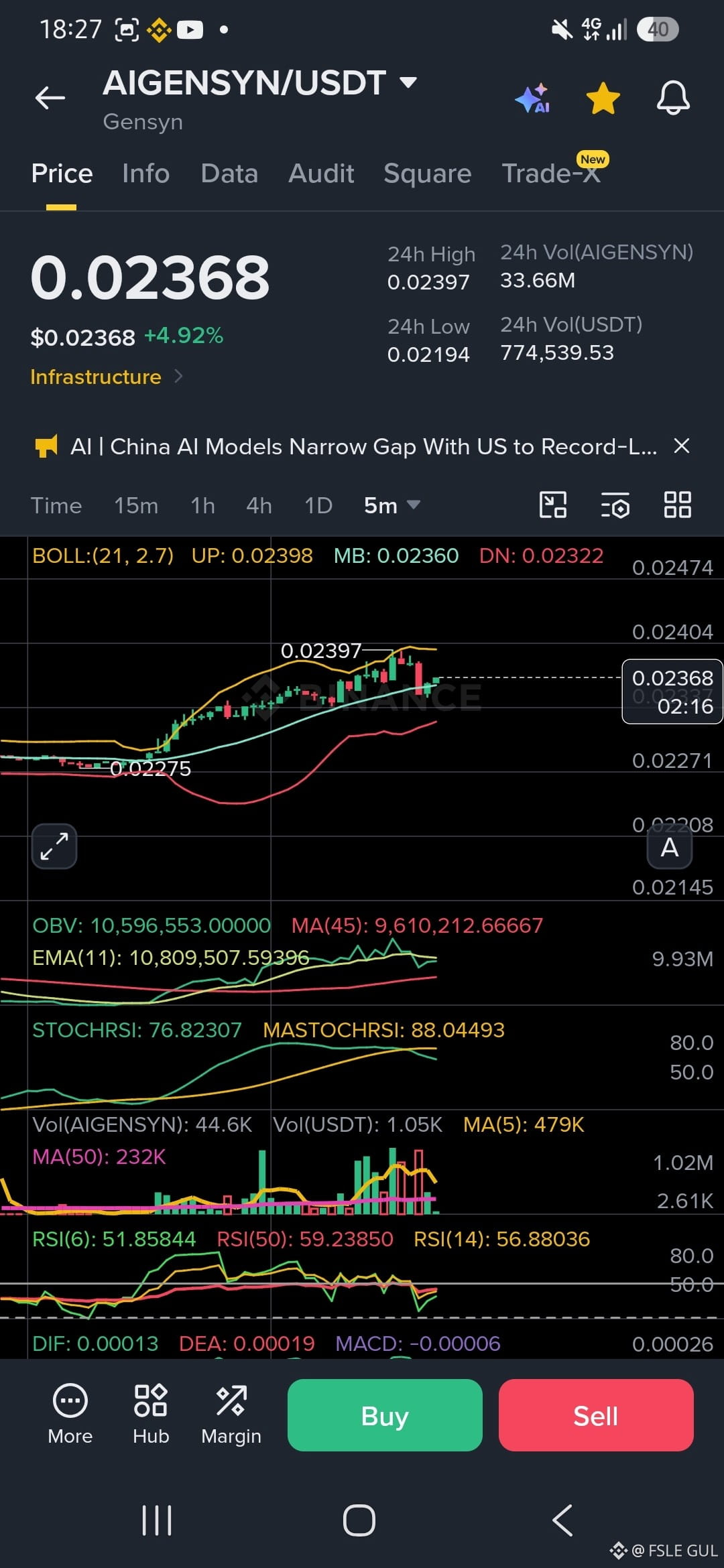Tap the 24h High value 0.02397
The height and width of the screenshot is (1568, 724).
pyautogui.click(x=428, y=282)
